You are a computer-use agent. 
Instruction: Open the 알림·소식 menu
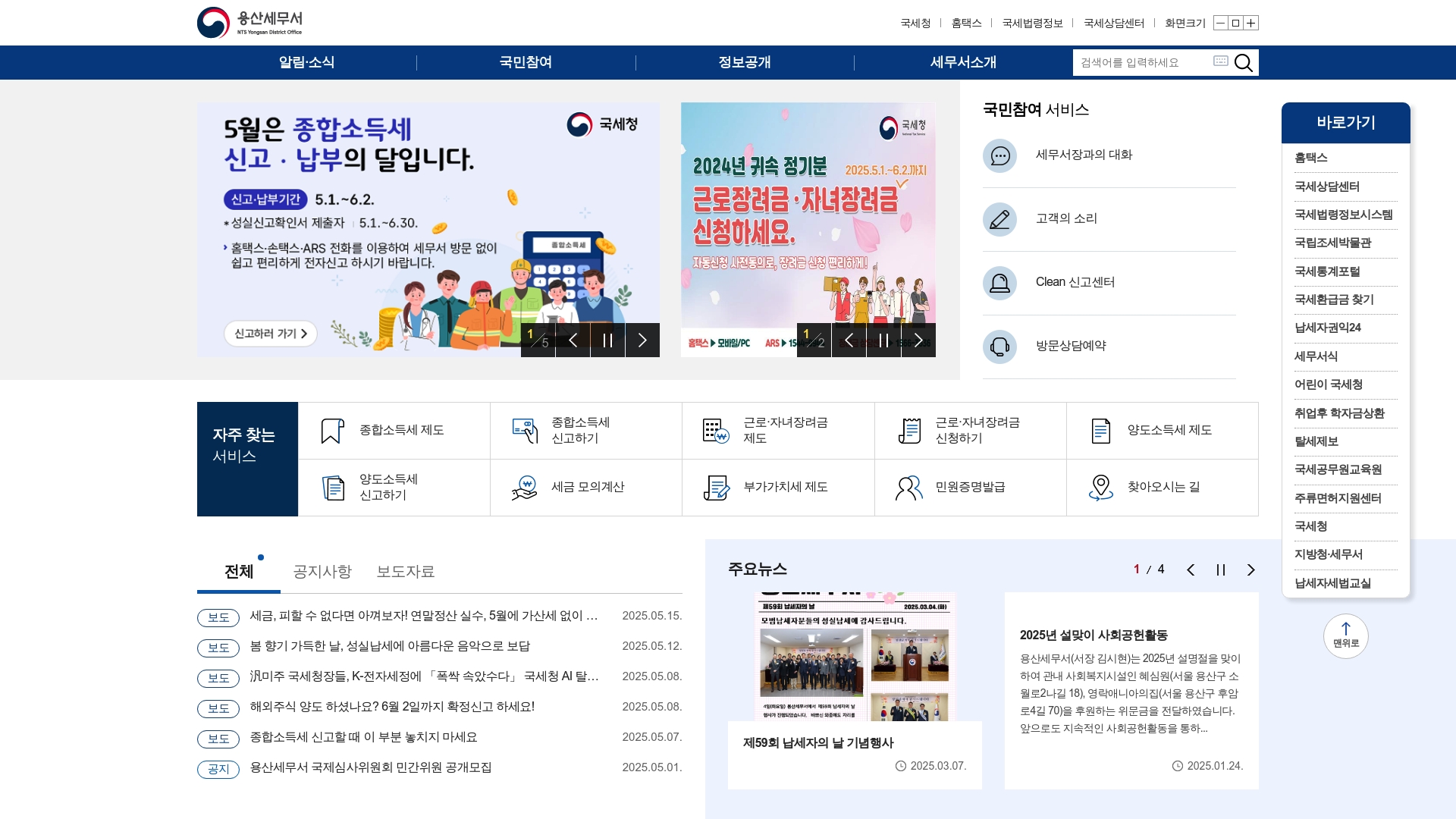pos(306,63)
